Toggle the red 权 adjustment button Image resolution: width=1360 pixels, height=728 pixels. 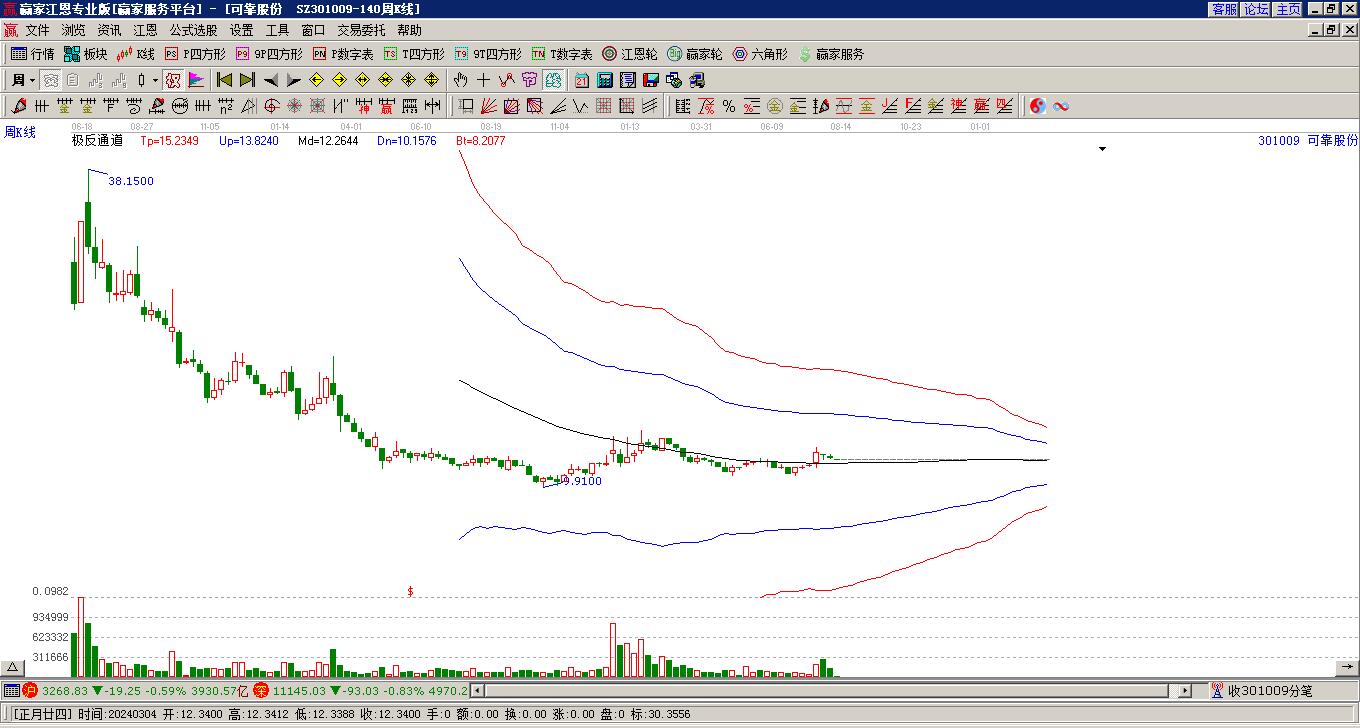(173, 80)
